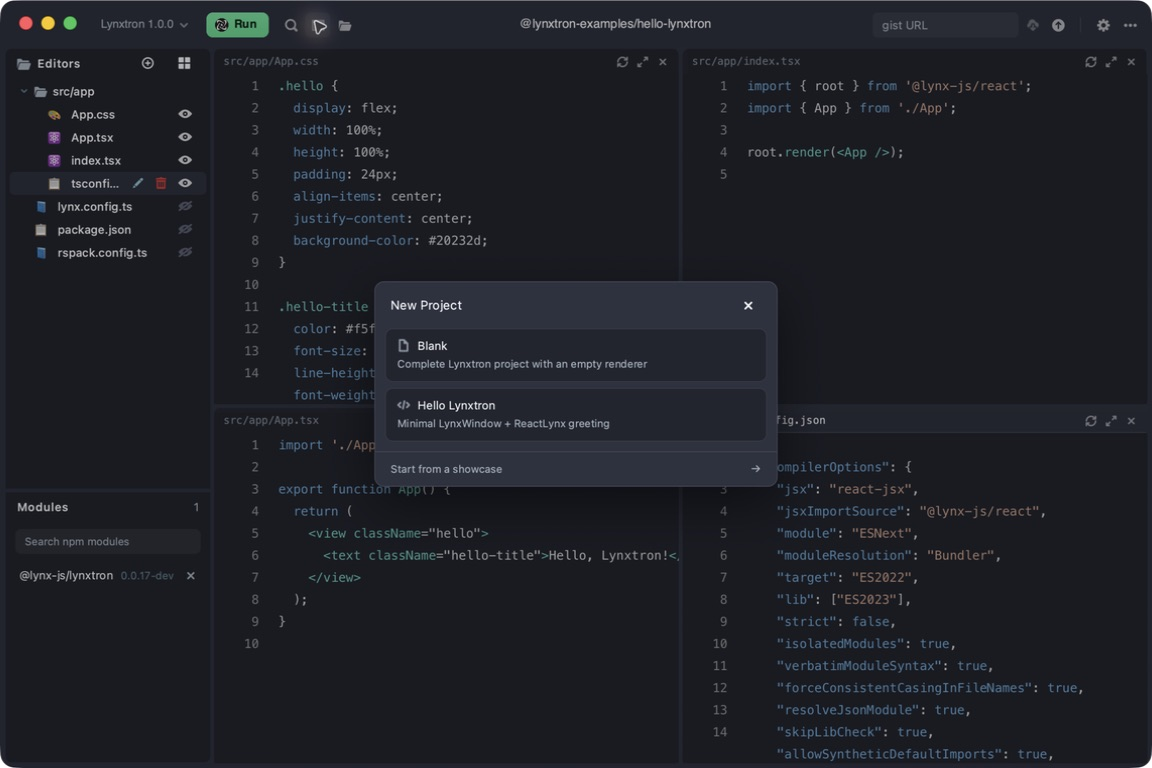Select package.json in the file tree

pyautogui.click(x=94, y=229)
